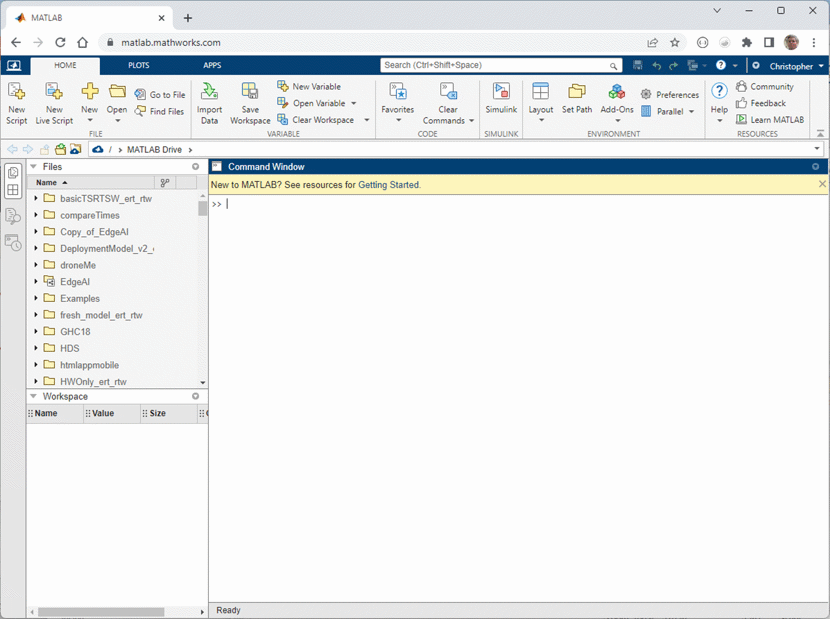
Task: Select the droneMe folder
Action: [78, 265]
